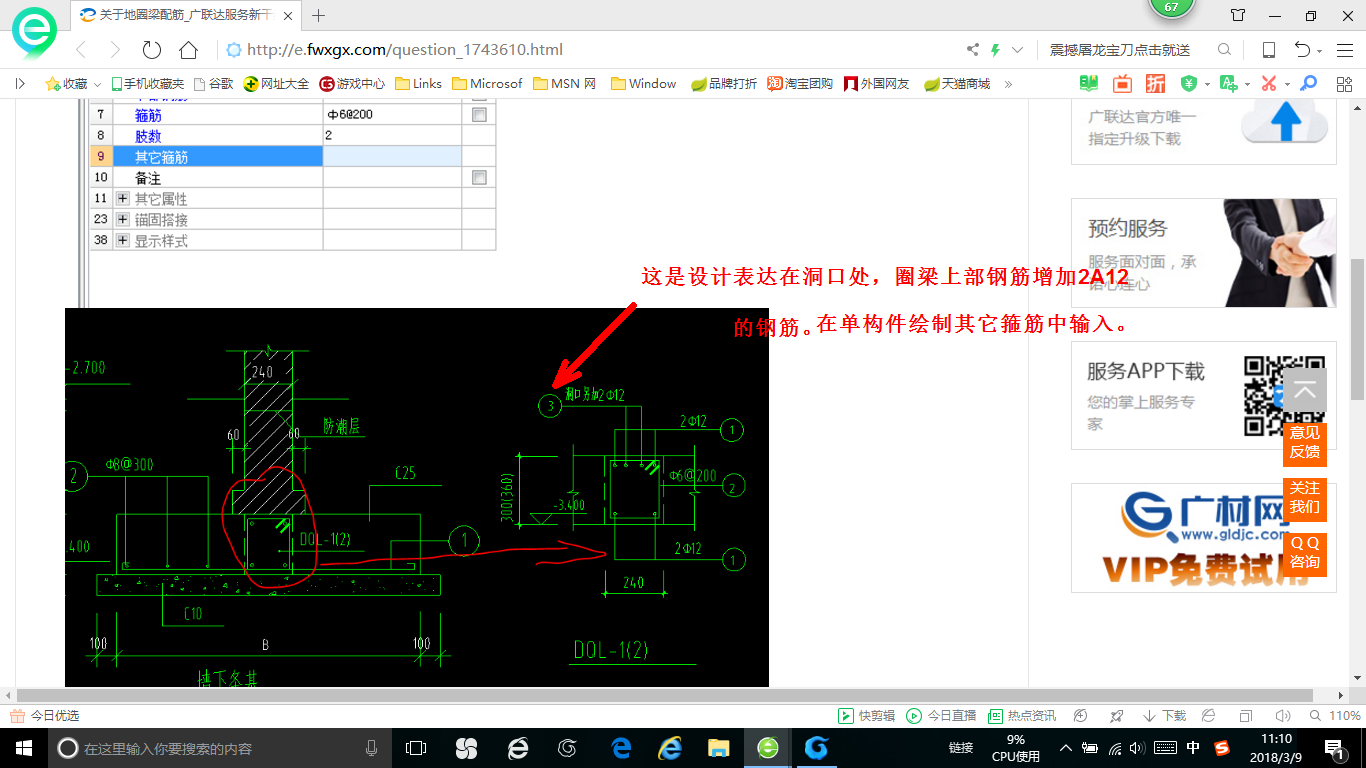Image resolution: width=1366 pixels, height=768 pixels.
Task: Click the vertical page scrollbar
Action: coord(1357,328)
